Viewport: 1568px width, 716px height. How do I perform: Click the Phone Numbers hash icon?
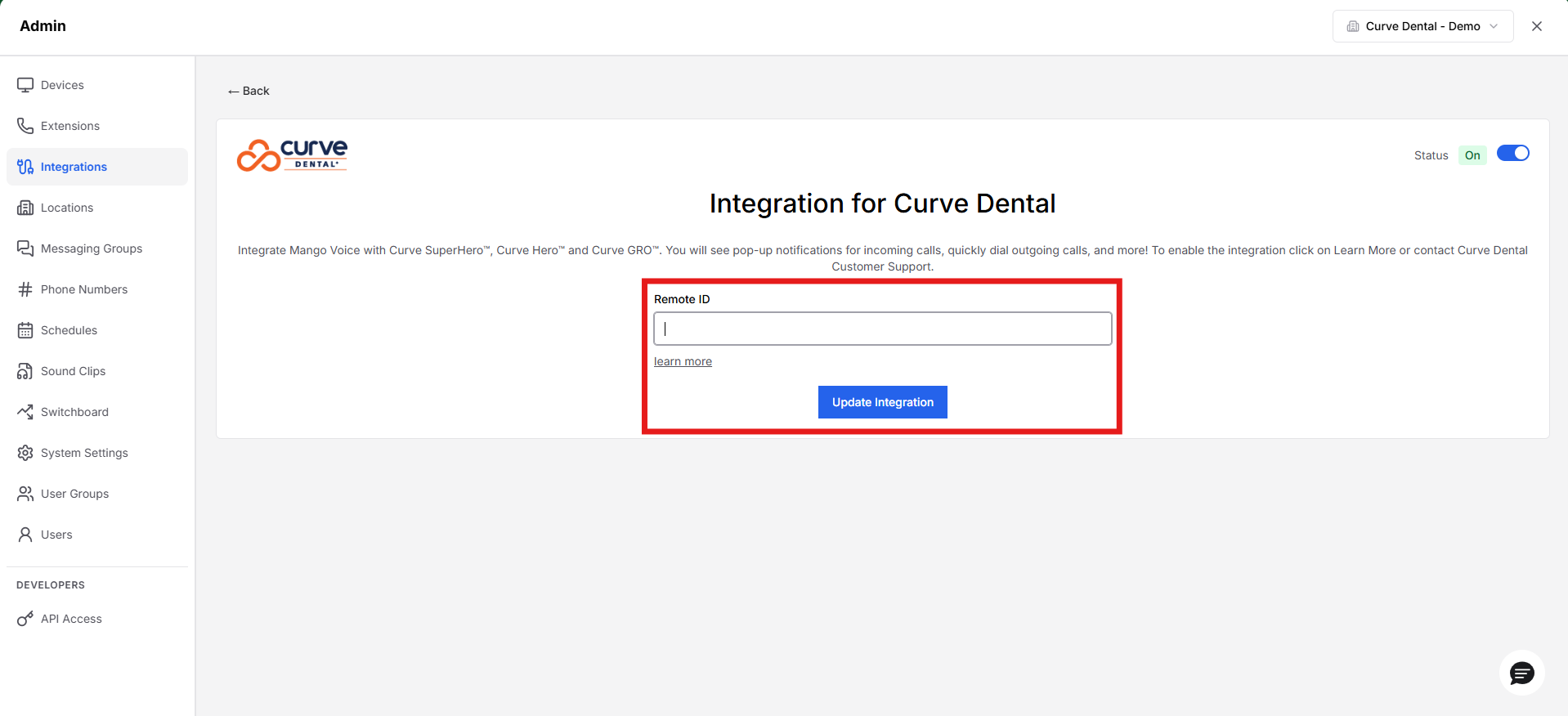(x=25, y=289)
